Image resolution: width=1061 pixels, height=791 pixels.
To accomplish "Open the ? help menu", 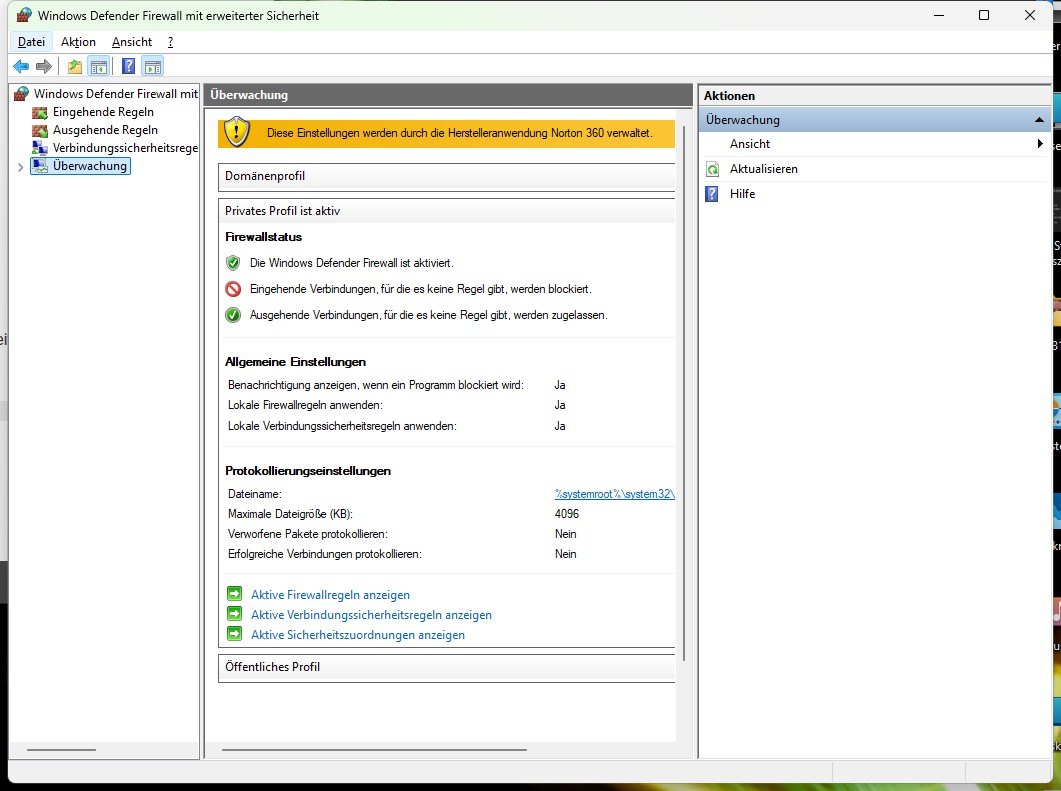I will [171, 42].
